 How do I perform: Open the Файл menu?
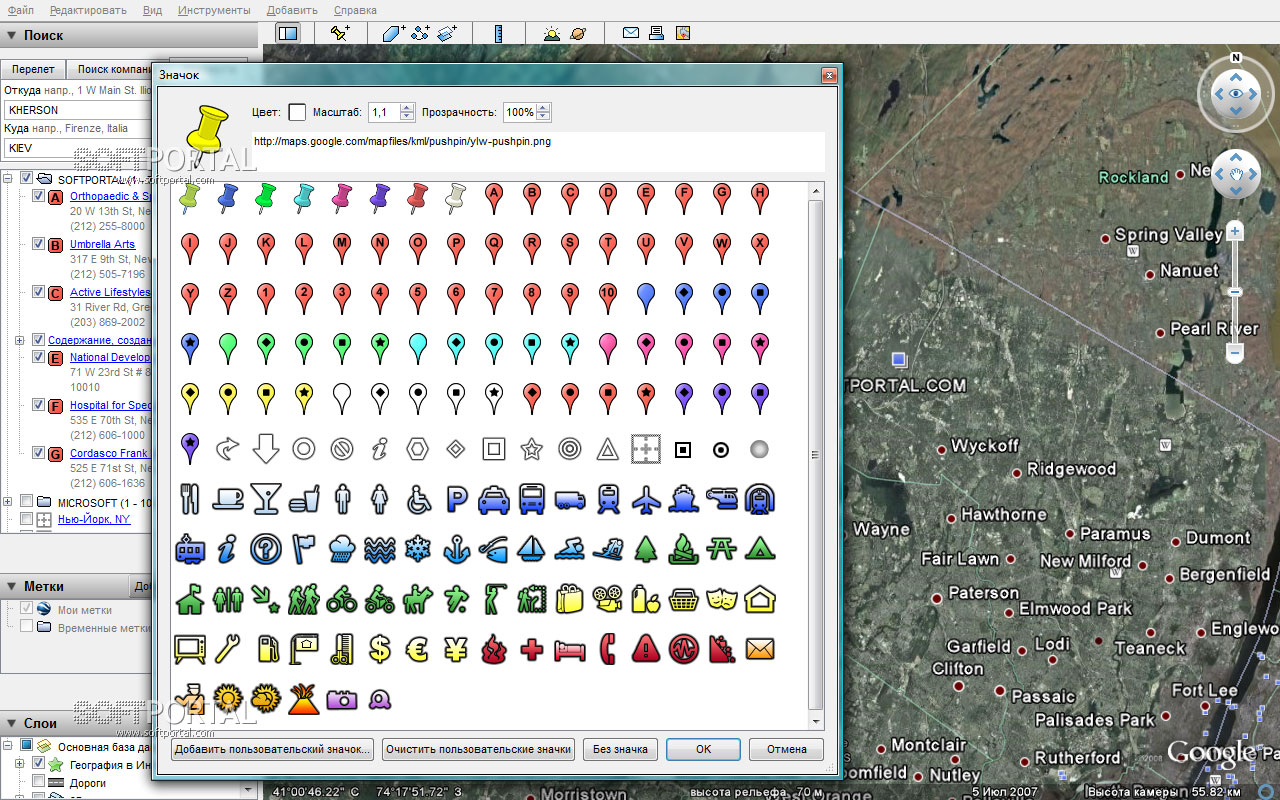point(20,10)
